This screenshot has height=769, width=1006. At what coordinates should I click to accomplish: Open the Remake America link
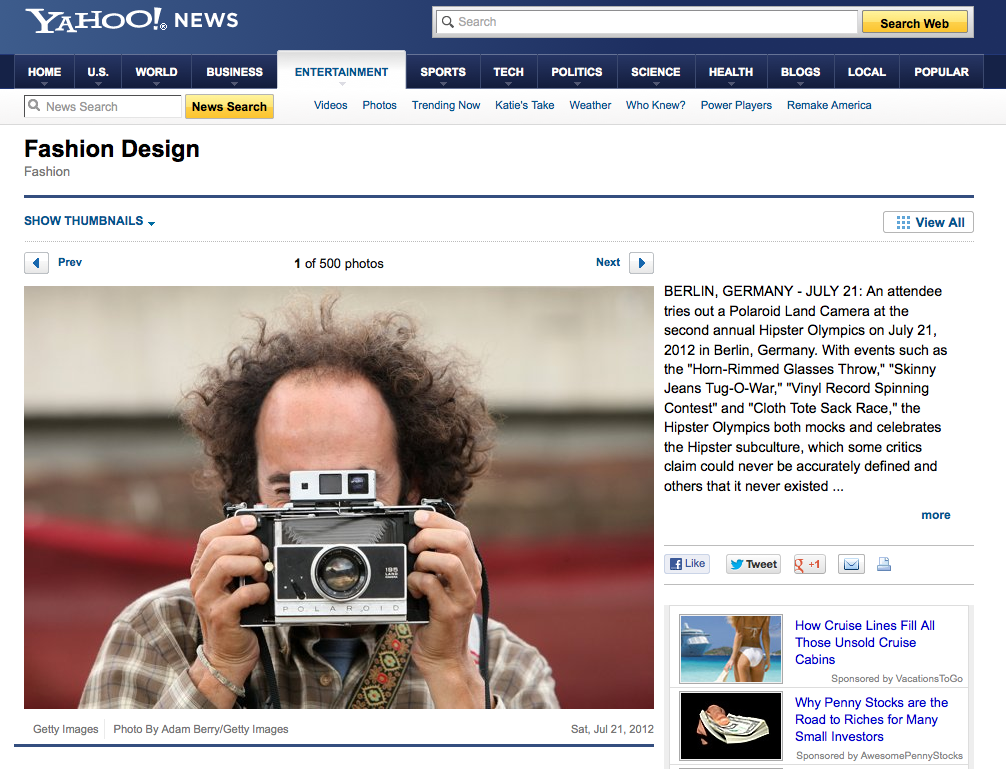click(829, 105)
